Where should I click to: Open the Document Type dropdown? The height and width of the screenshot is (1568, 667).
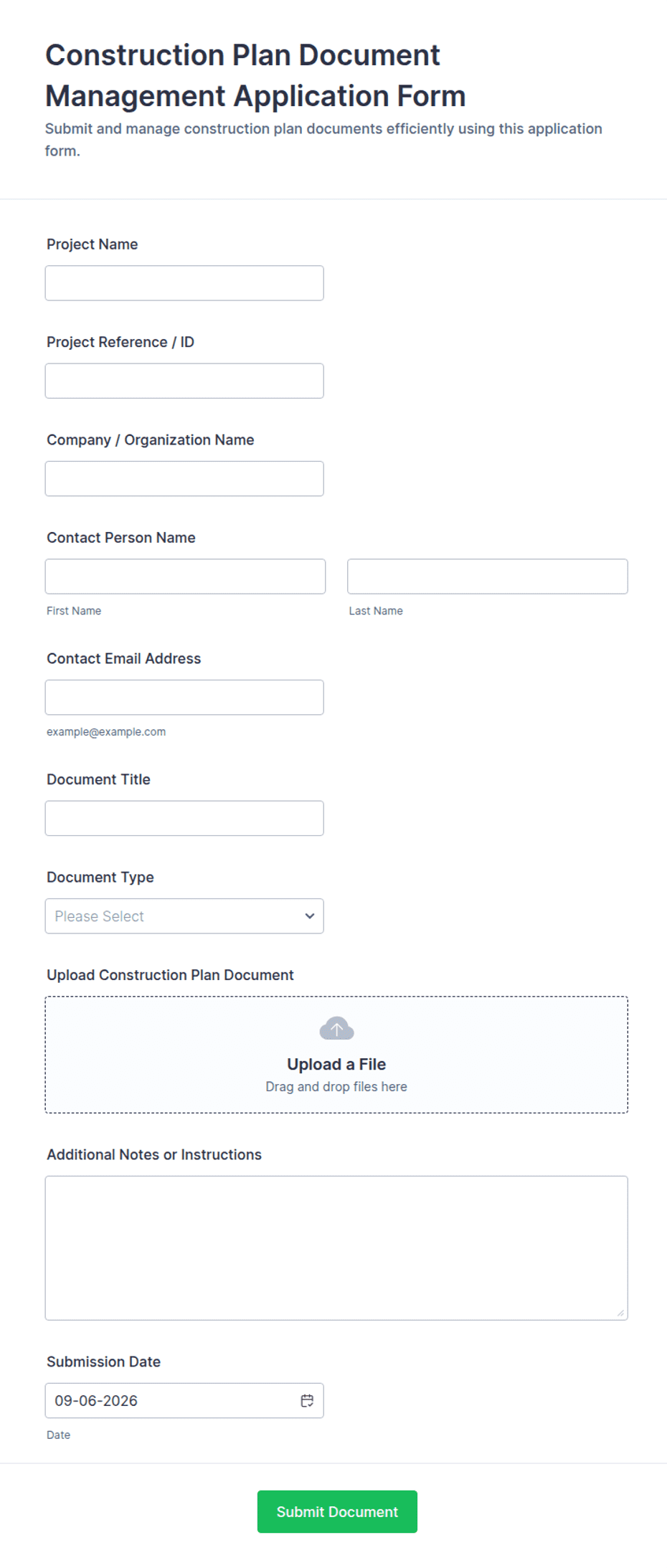pos(184,916)
